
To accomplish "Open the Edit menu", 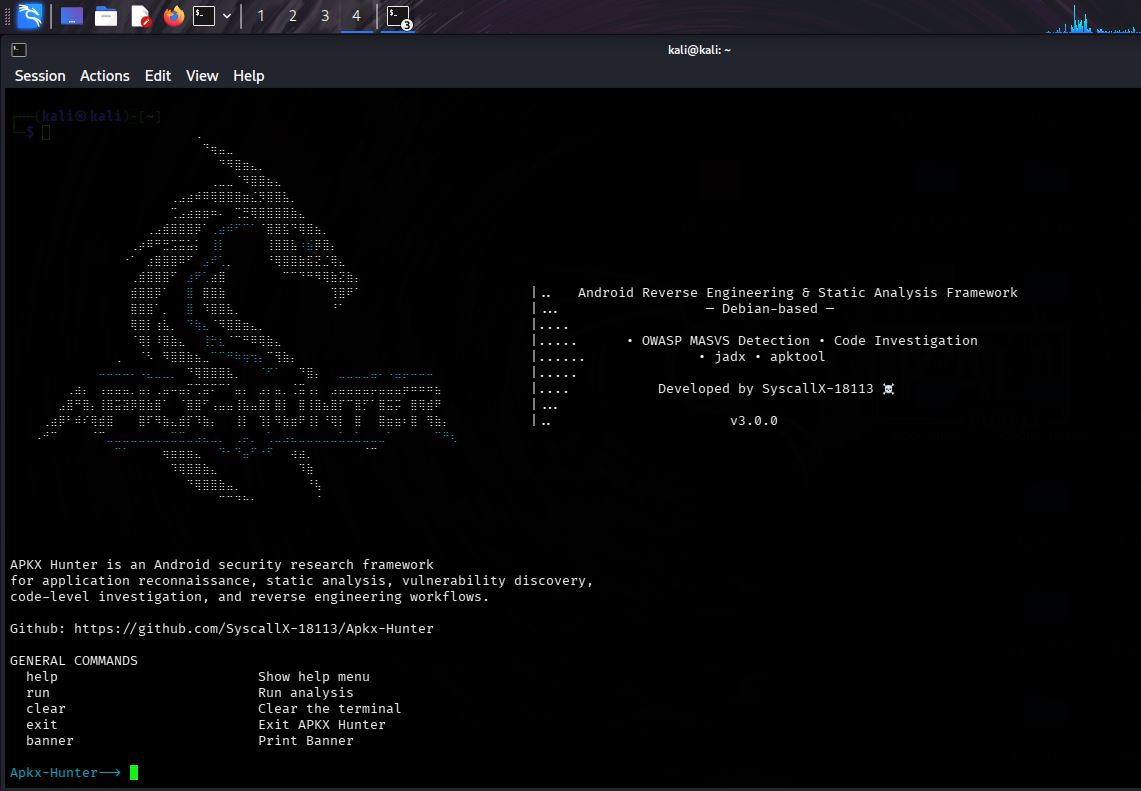I will pyautogui.click(x=157, y=76).
